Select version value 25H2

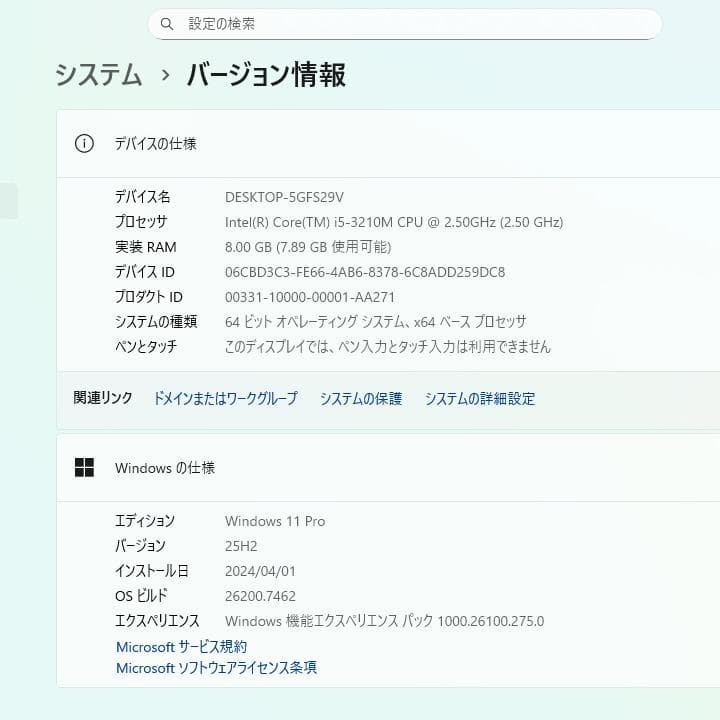point(241,546)
